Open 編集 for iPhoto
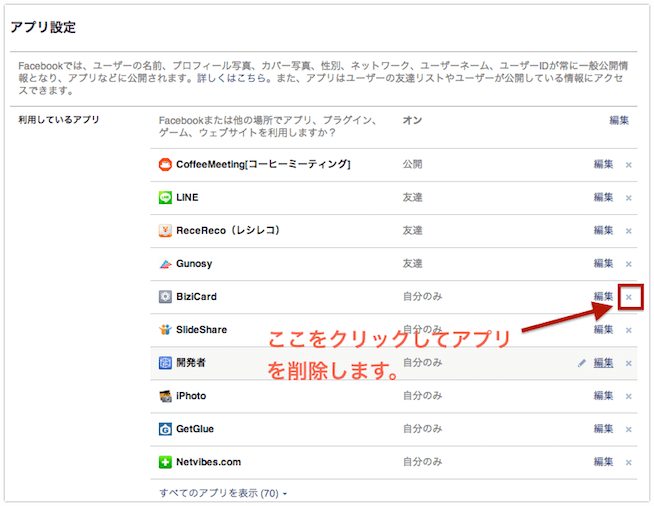 604,395
